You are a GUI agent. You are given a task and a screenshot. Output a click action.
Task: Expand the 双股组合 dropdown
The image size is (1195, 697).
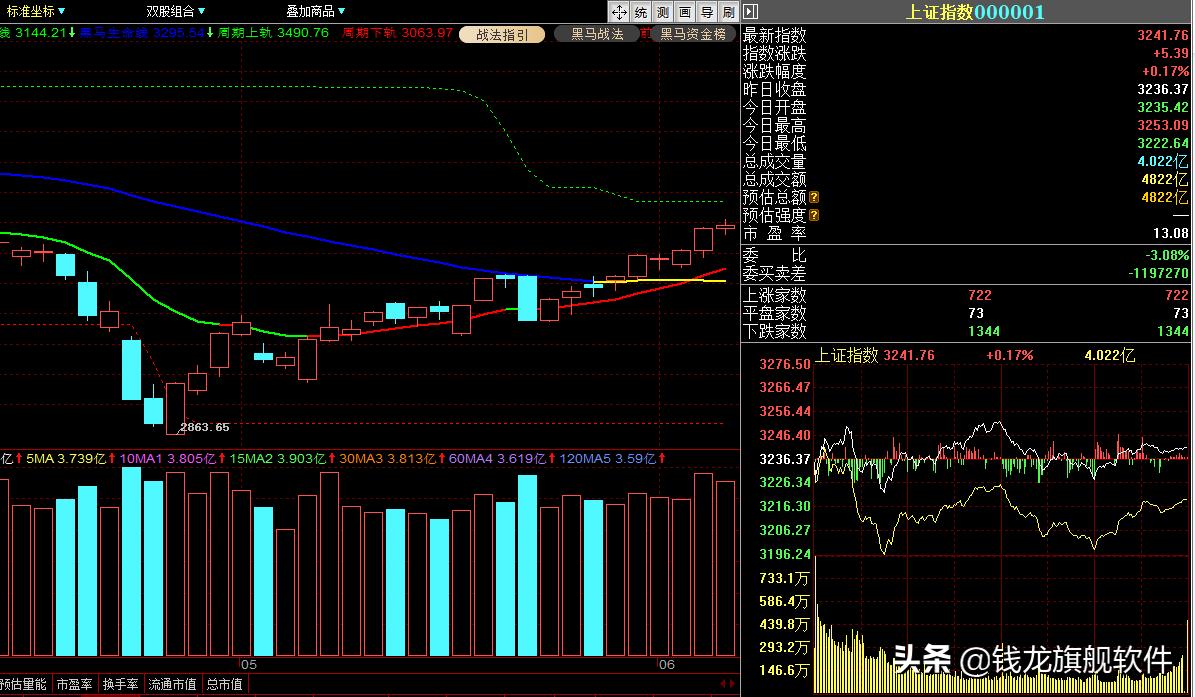point(175,12)
